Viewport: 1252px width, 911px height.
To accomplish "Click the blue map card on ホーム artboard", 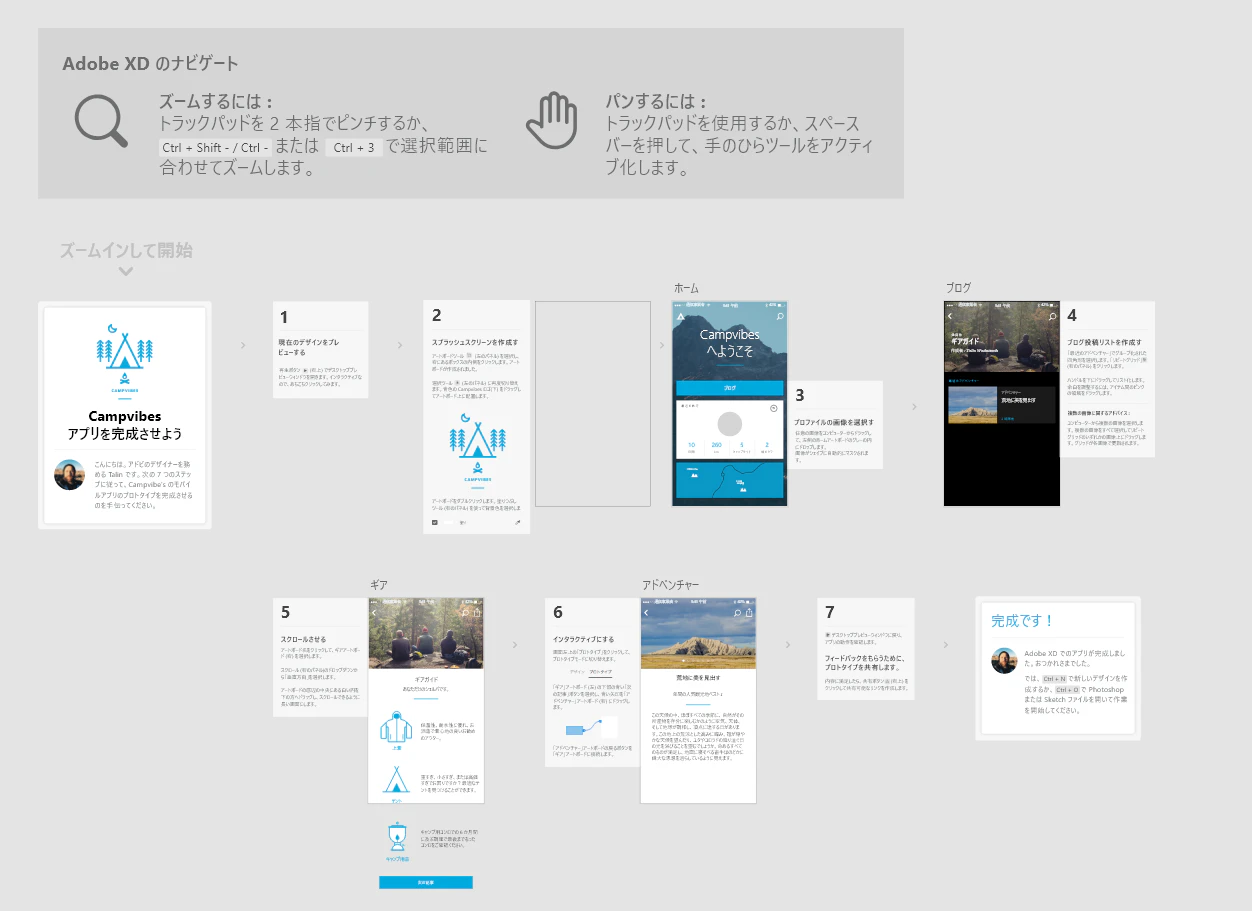I will [730, 480].
